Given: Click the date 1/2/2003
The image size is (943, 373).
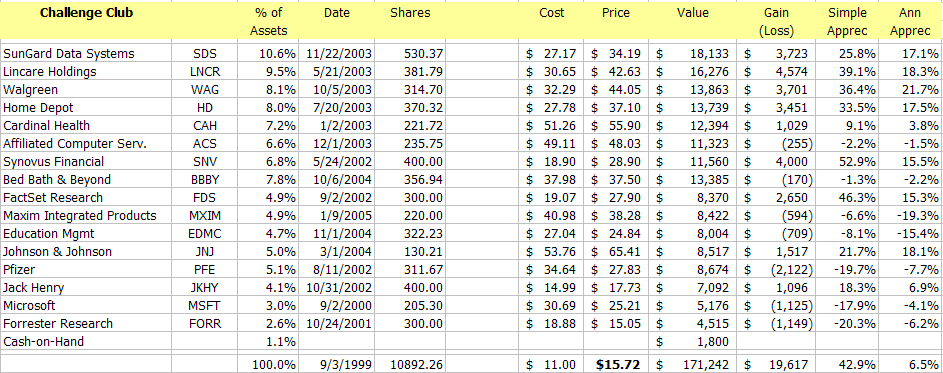Looking at the screenshot, I should pos(336,126).
